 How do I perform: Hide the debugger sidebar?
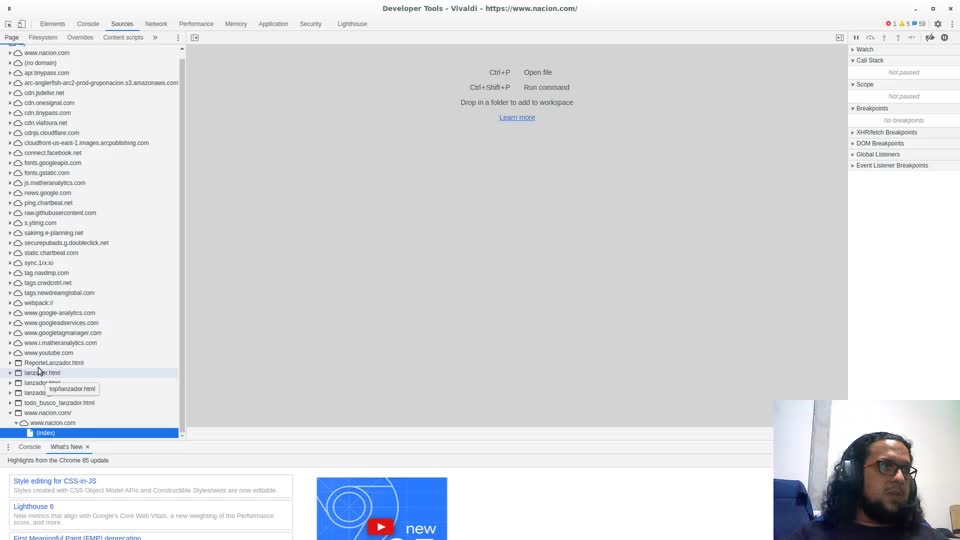839,37
